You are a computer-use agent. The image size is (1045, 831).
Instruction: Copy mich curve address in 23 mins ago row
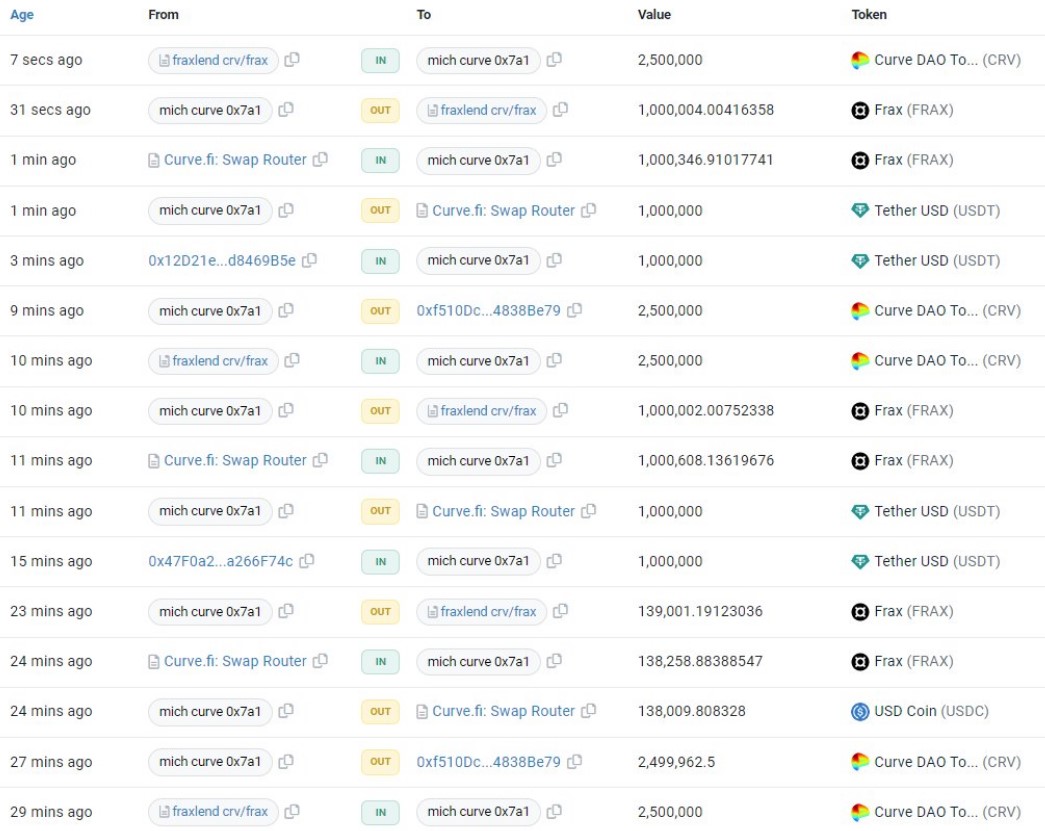coord(286,611)
